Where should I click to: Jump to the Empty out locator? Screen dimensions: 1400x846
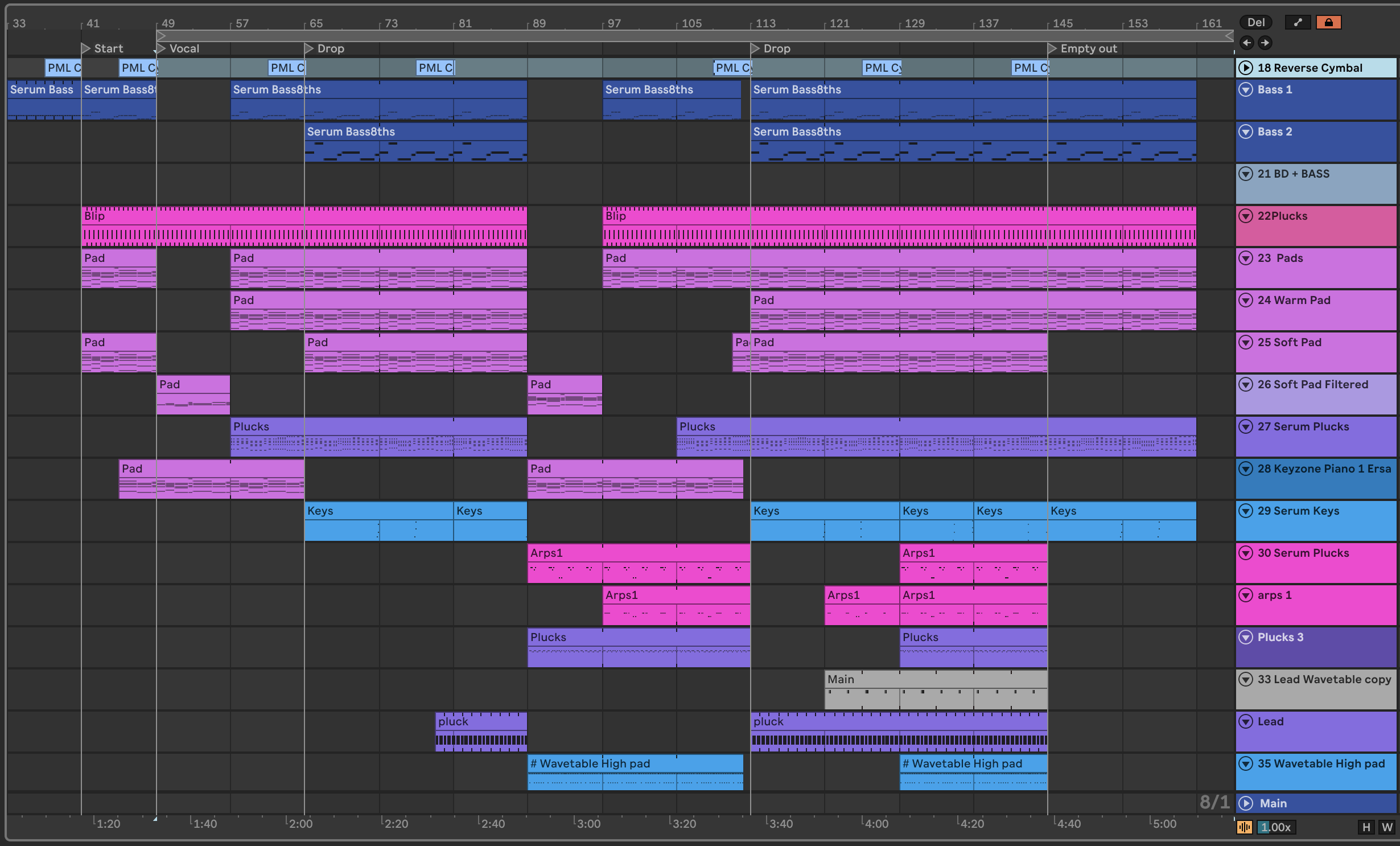(1053, 48)
